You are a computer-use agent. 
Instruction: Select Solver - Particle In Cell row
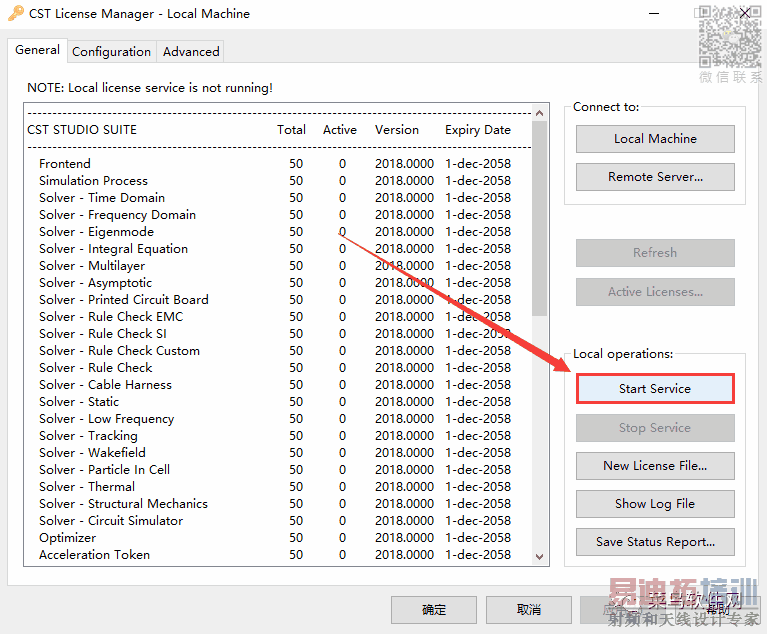click(275, 470)
